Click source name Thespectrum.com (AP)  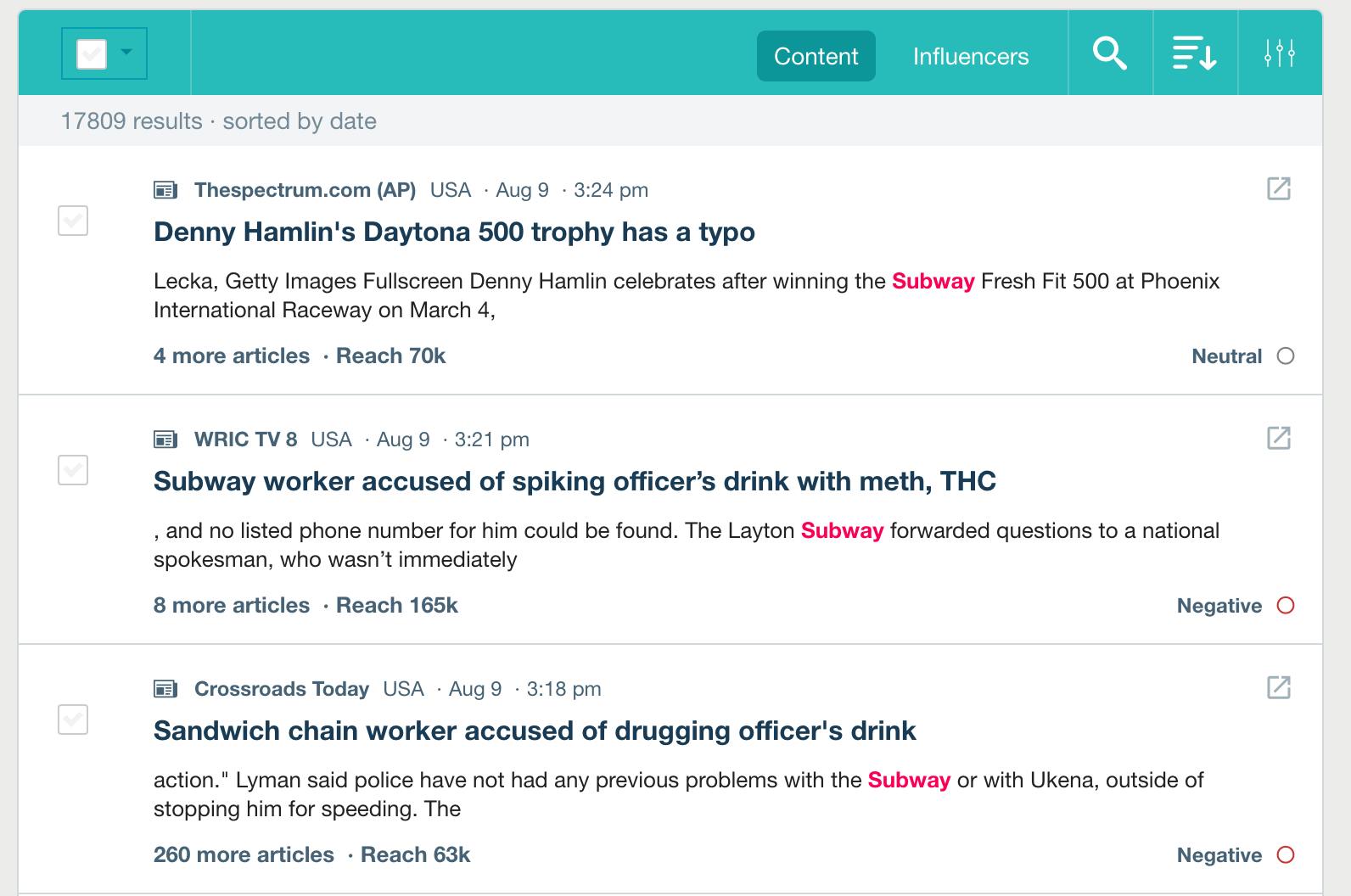click(305, 190)
